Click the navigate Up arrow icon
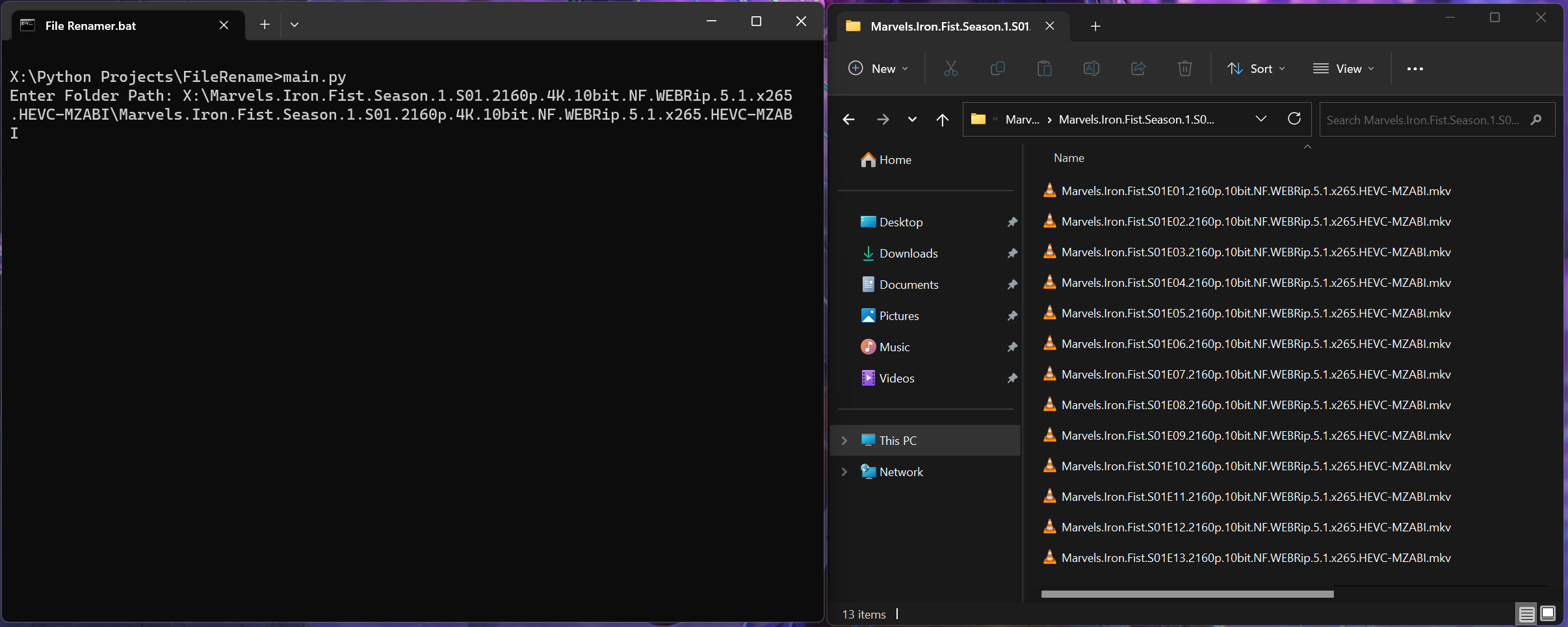 943,120
